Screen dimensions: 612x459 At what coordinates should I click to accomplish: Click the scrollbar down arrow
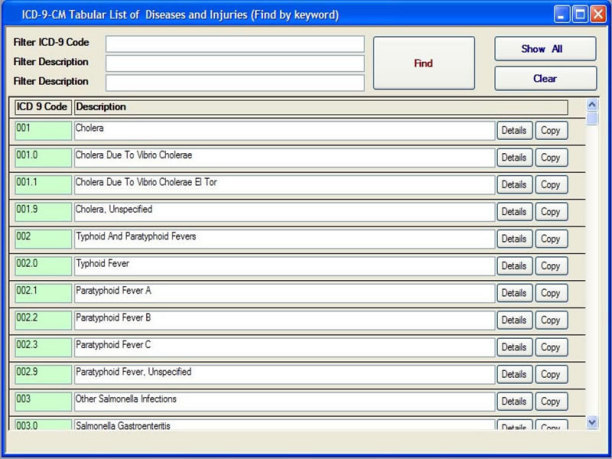[x=592, y=422]
